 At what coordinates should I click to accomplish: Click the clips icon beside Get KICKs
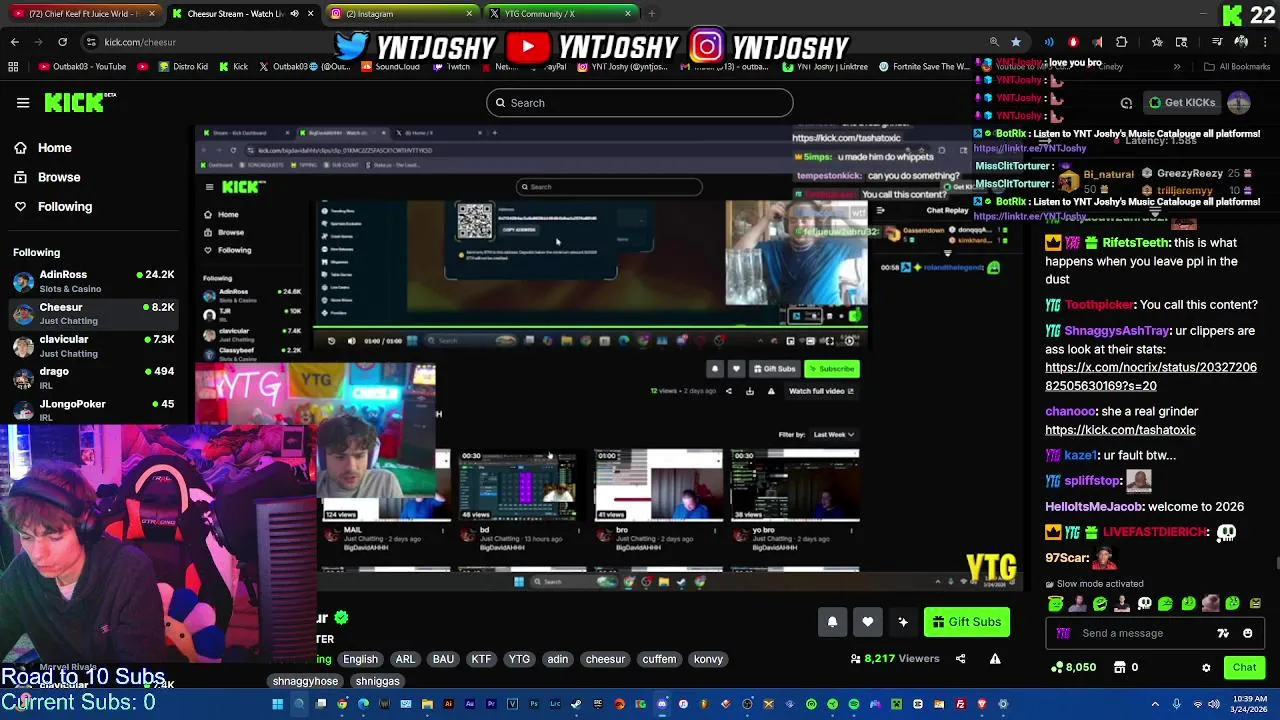(x=1126, y=103)
